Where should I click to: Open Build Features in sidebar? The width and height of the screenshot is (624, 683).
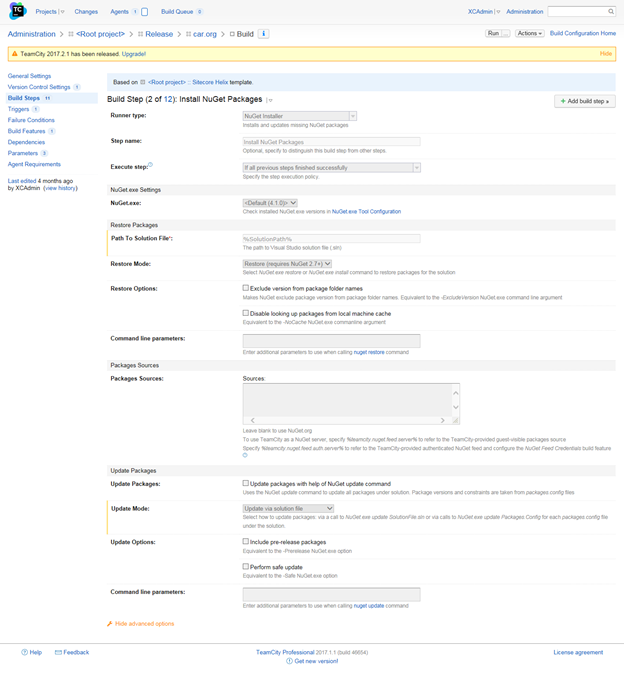point(27,131)
